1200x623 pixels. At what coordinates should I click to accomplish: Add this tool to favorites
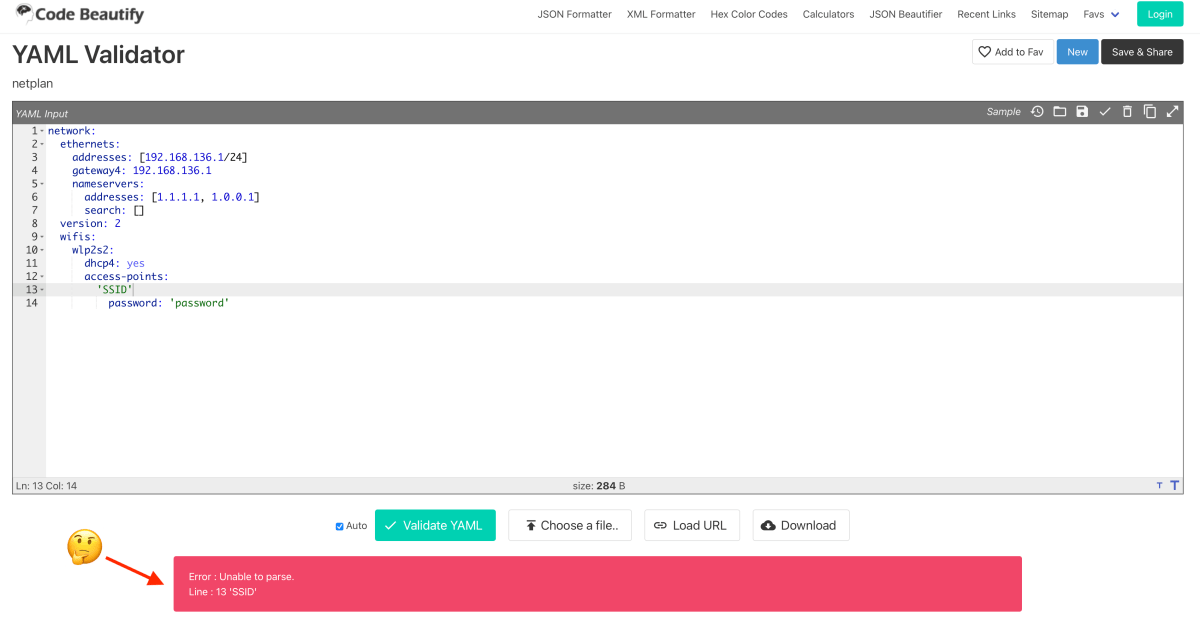pyautogui.click(x=1012, y=52)
